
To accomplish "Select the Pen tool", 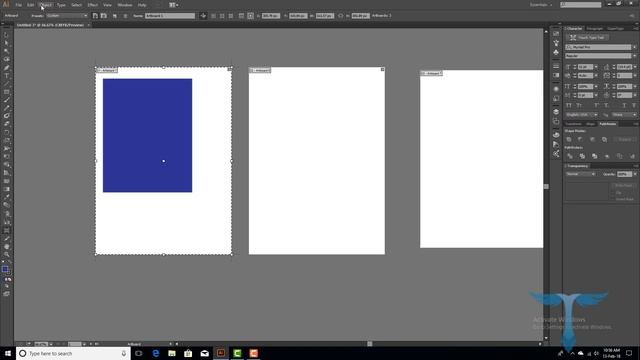I will [6, 67].
